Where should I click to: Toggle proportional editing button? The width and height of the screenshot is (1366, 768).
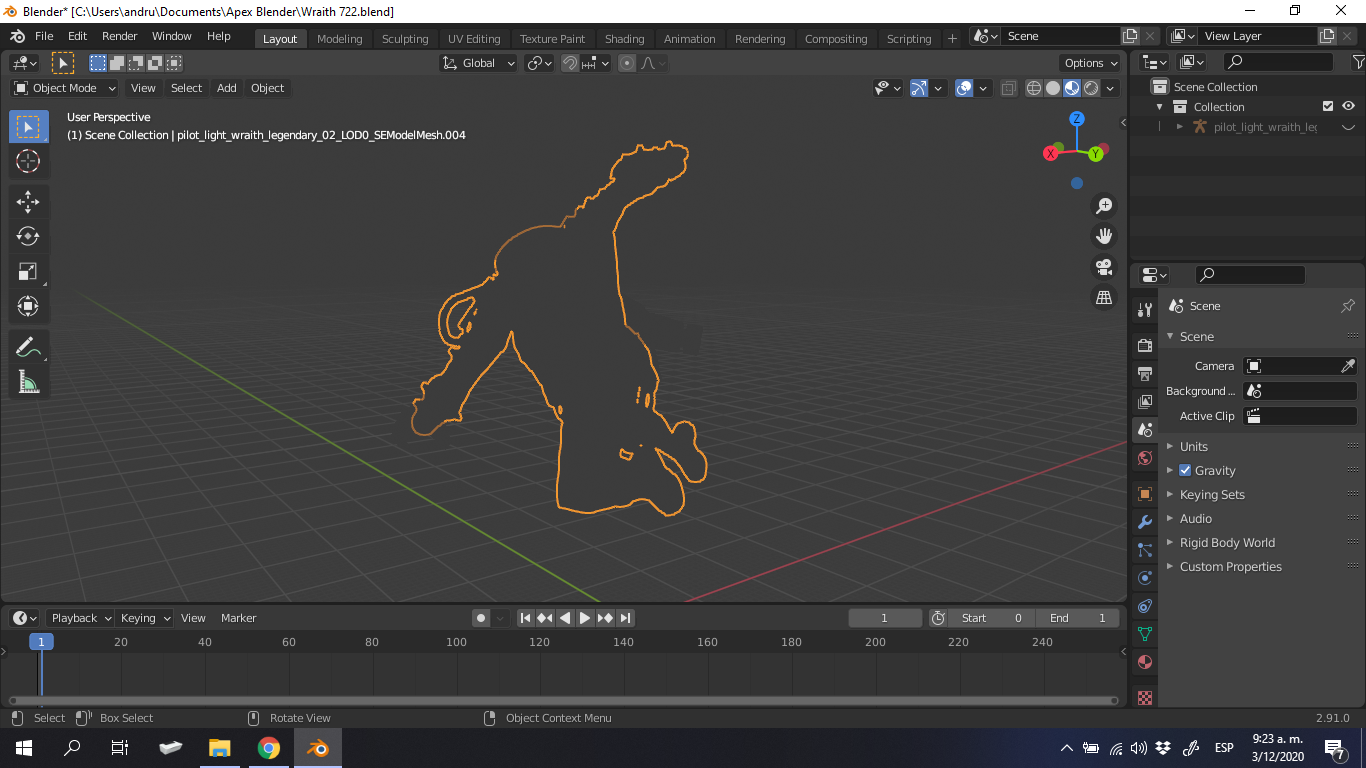pos(627,63)
